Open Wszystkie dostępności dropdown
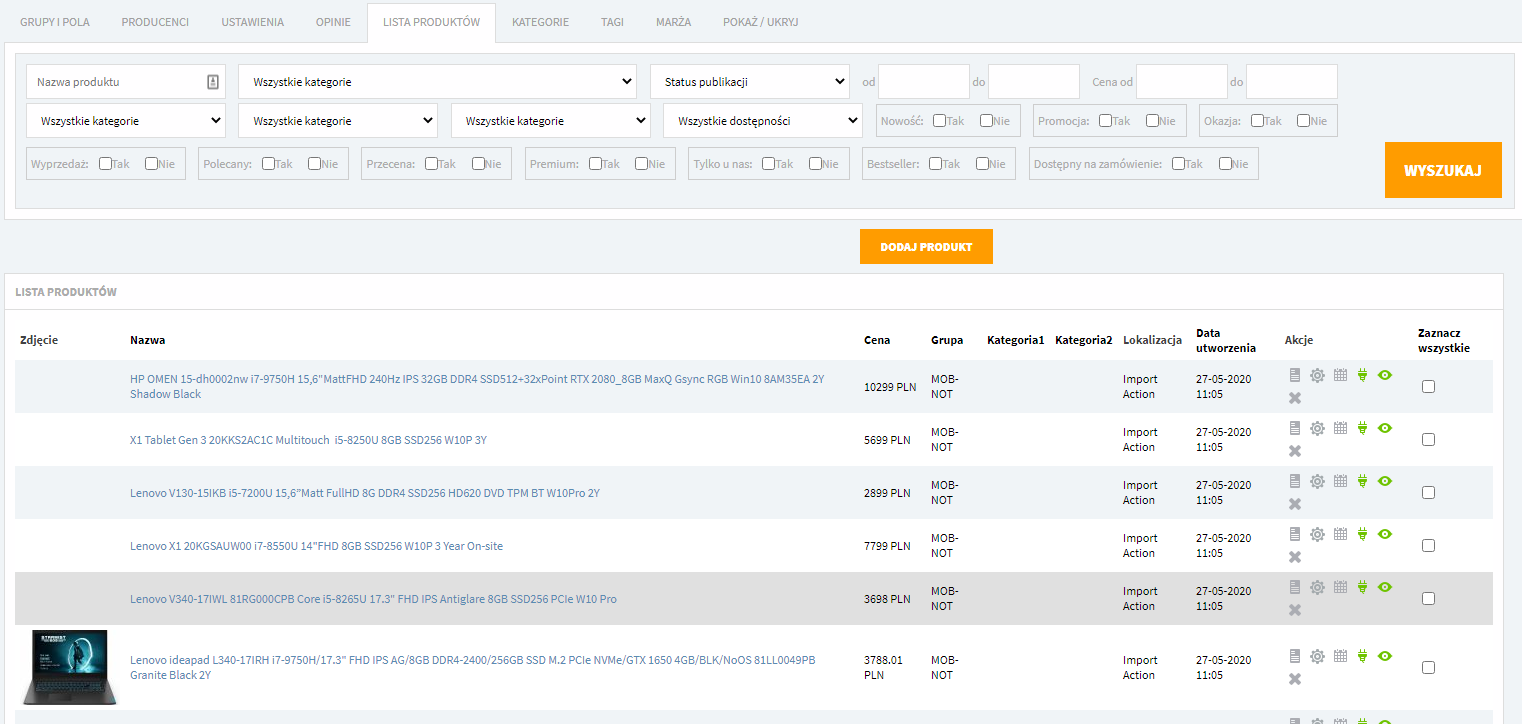 click(763, 121)
